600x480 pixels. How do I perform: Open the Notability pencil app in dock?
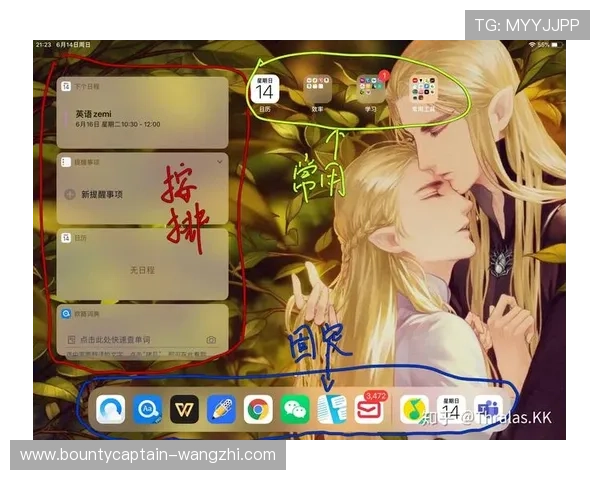tap(221, 410)
